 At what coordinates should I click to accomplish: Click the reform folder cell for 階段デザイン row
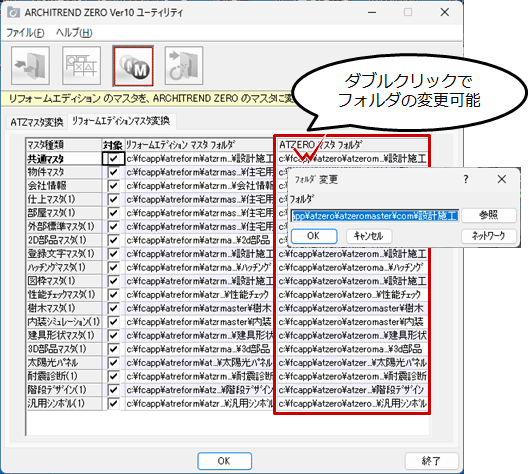point(199,390)
